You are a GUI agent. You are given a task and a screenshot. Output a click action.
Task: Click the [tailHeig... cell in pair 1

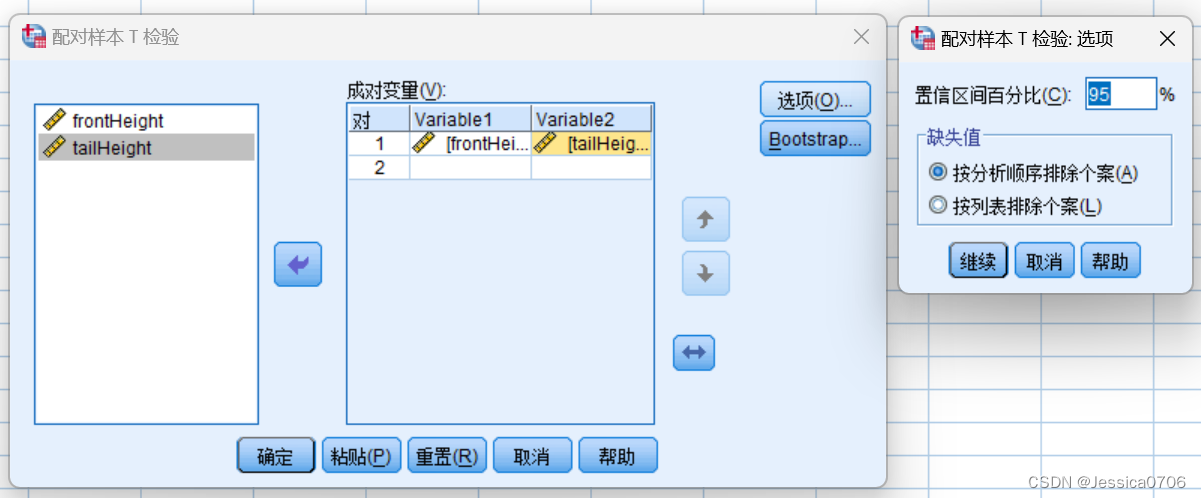click(x=591, y=143)
